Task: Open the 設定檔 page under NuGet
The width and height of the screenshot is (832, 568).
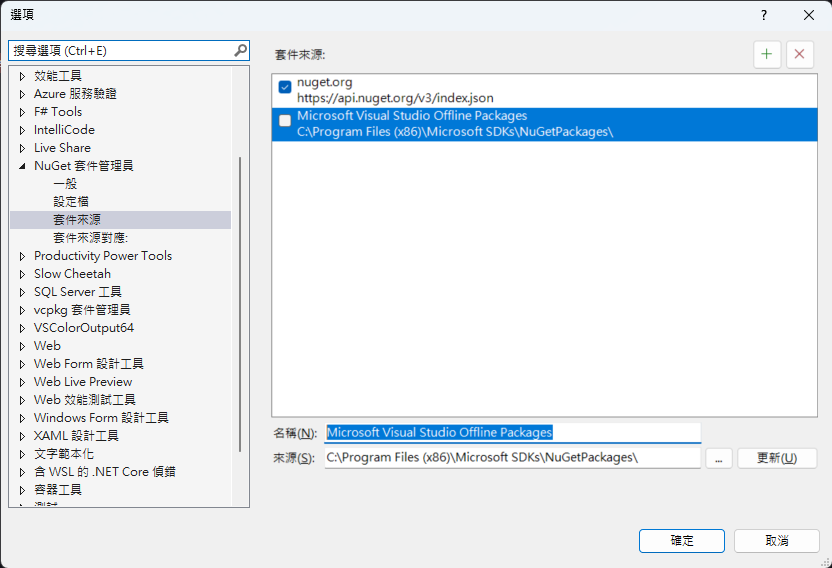Action: click(71, 202)
